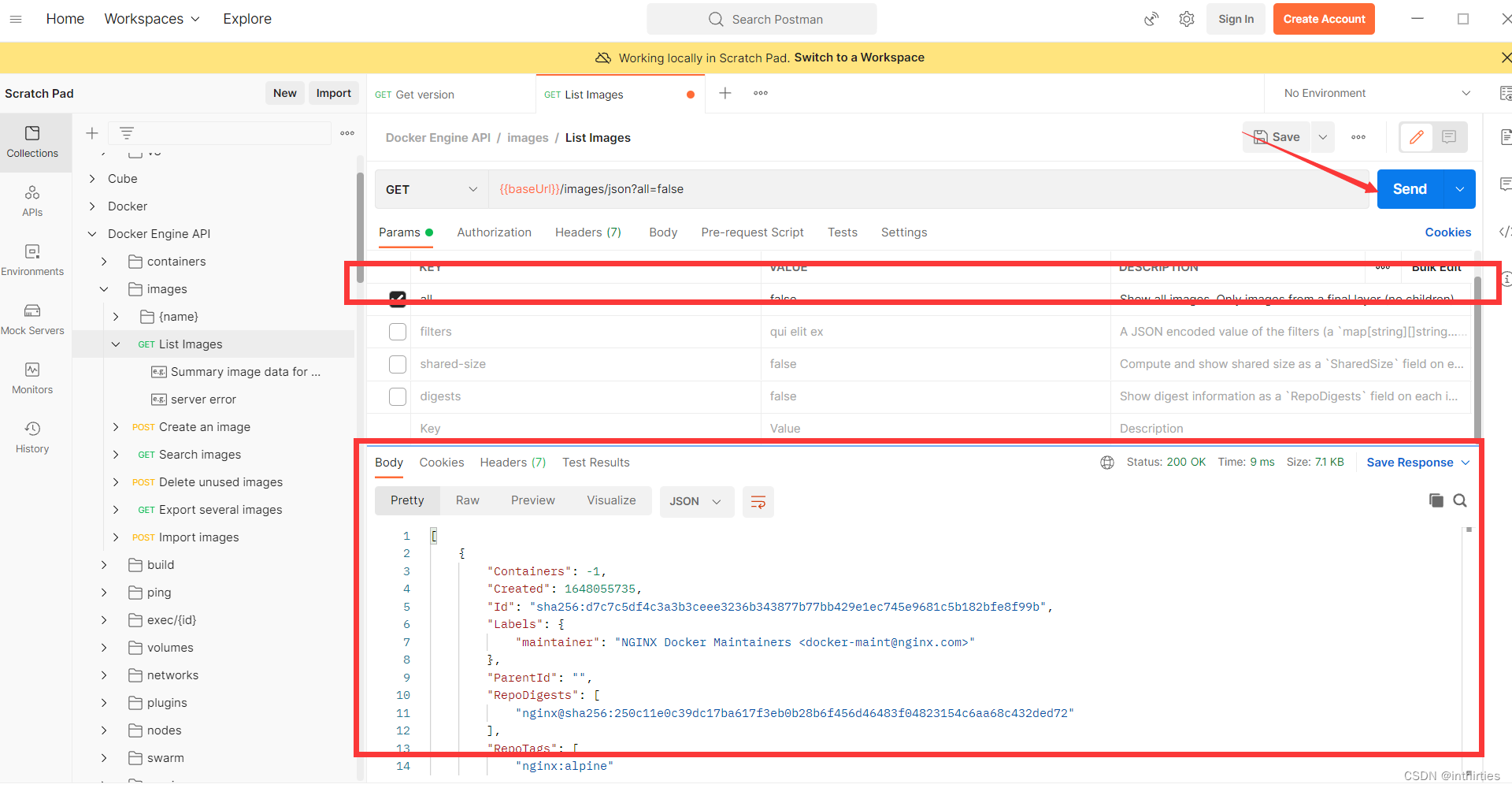Screen dimensions: 1512x788
Task: Click the satellite capture requests icon
Action: [1151, 19]
